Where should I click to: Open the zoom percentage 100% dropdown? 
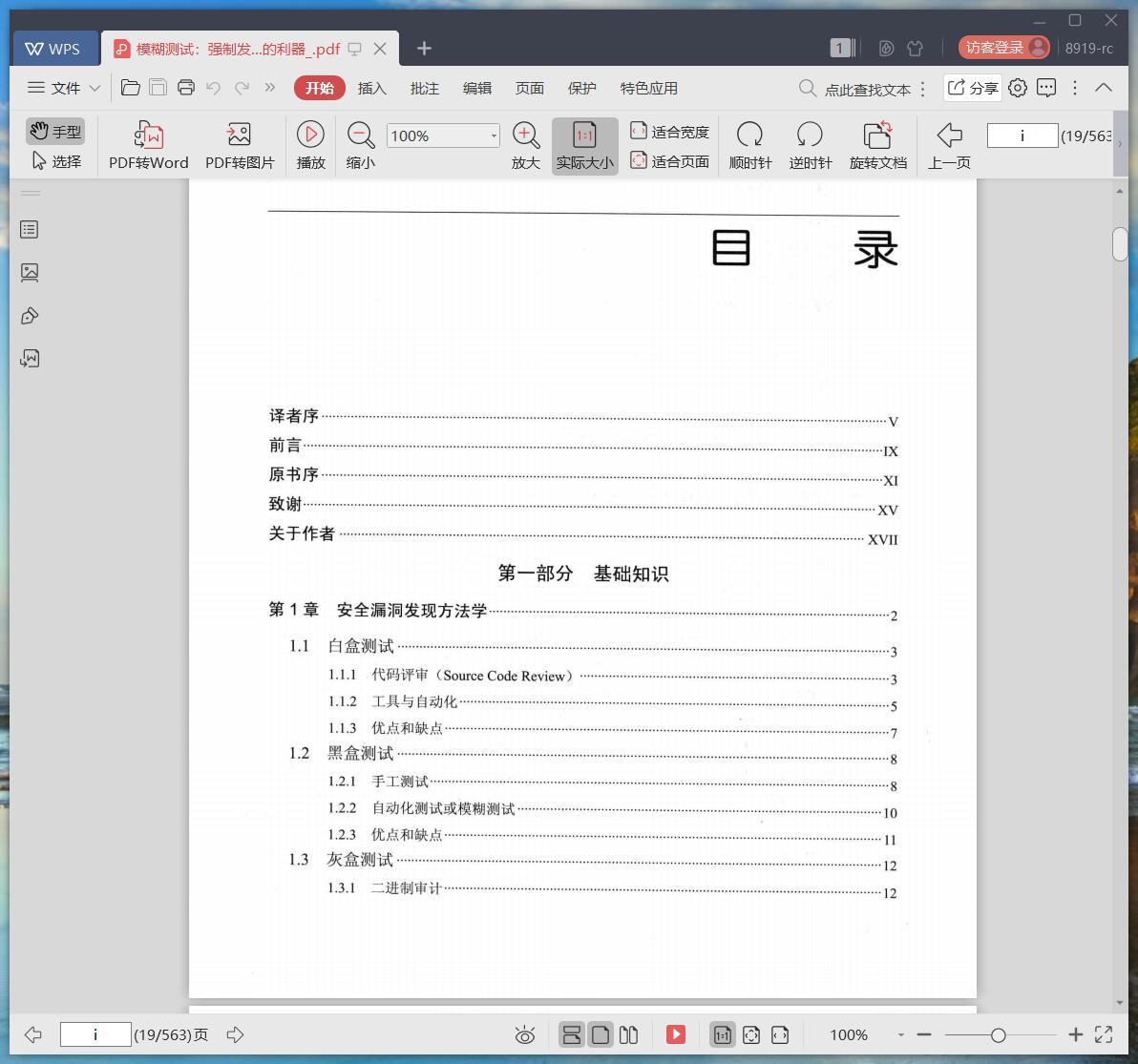[x=494, y=136]
